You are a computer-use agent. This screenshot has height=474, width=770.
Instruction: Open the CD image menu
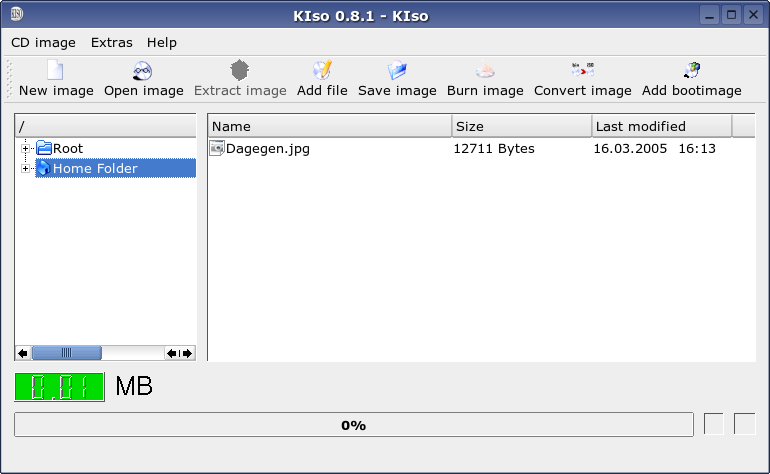(x=43, y=43)
